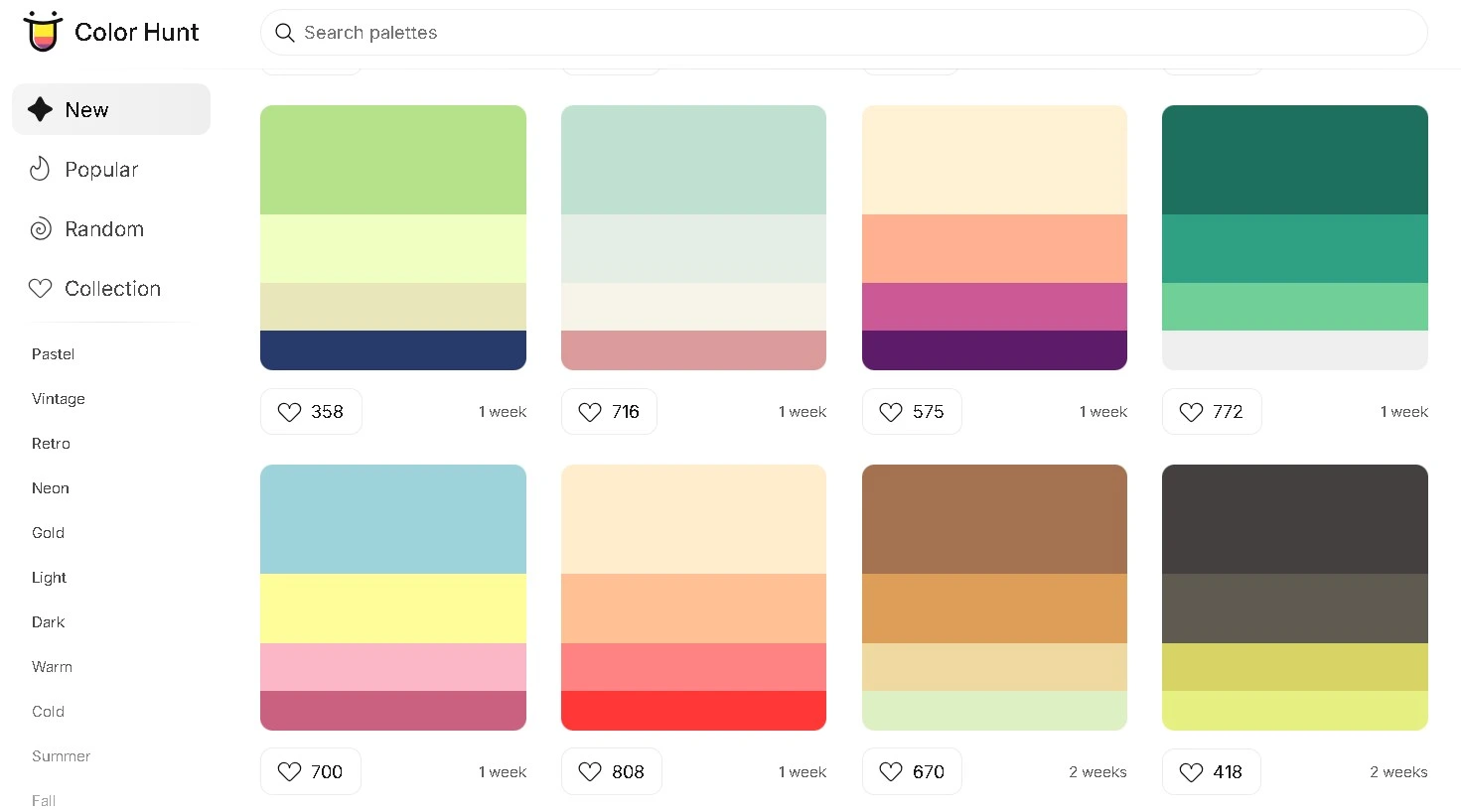Open the Random palettes section

[103, 228]
